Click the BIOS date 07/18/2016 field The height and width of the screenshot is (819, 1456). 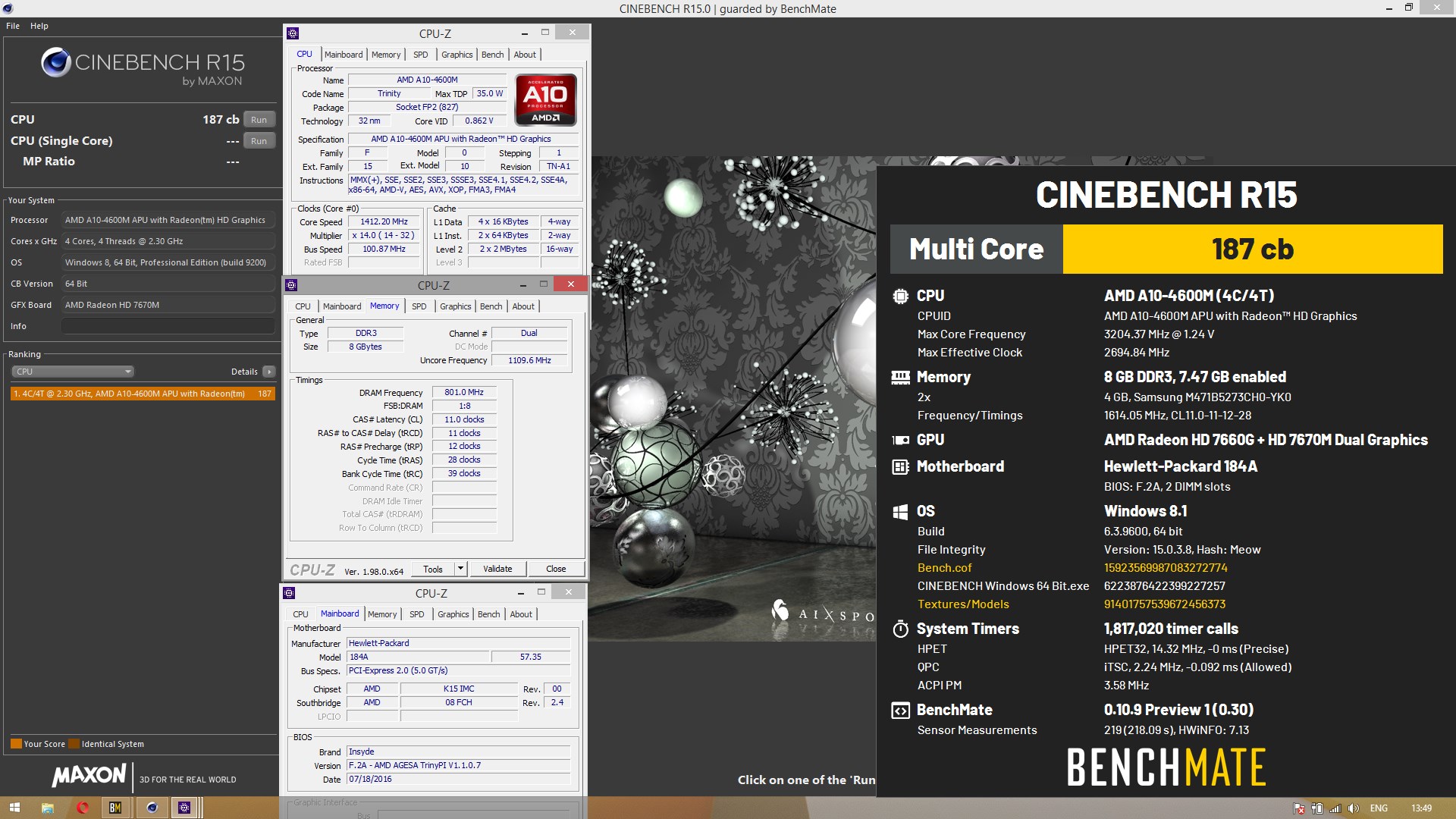click(459, 779)
